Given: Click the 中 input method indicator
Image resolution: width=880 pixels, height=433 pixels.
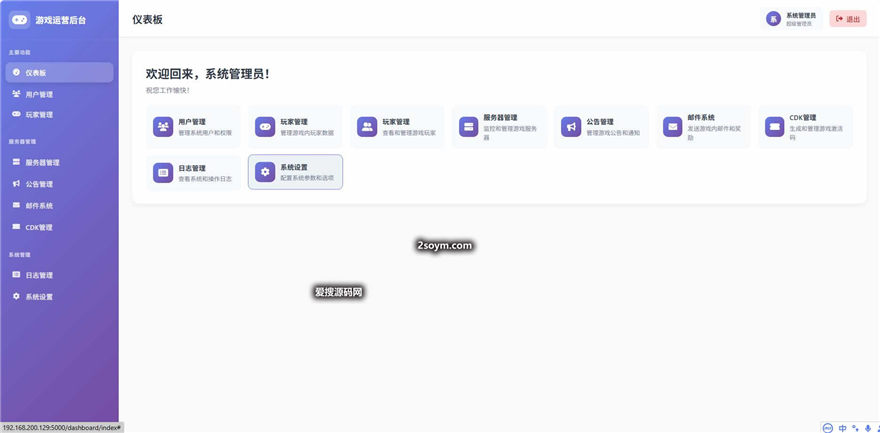Looking at the screenshot, I should click(842, 427).
